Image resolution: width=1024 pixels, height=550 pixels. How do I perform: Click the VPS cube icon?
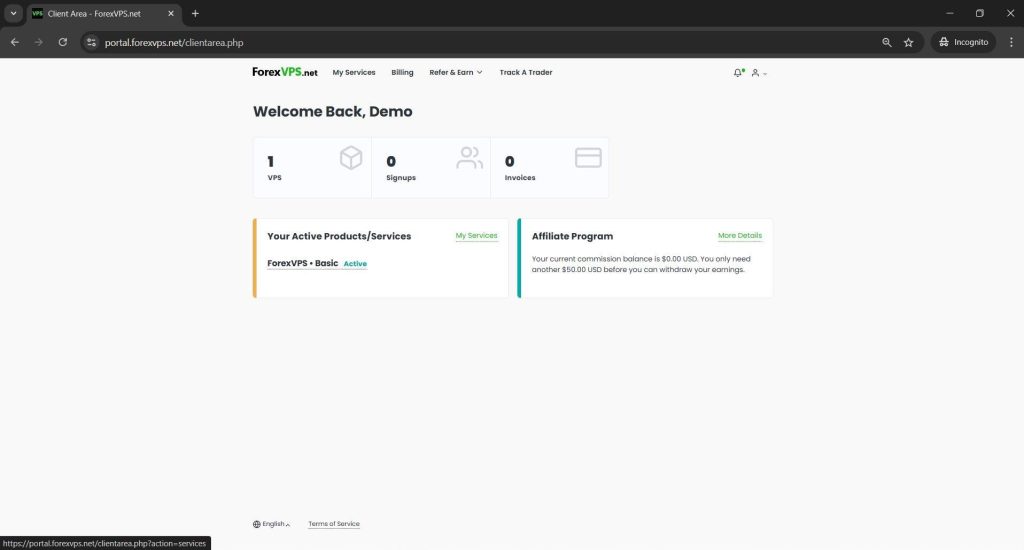click(351, 157)
